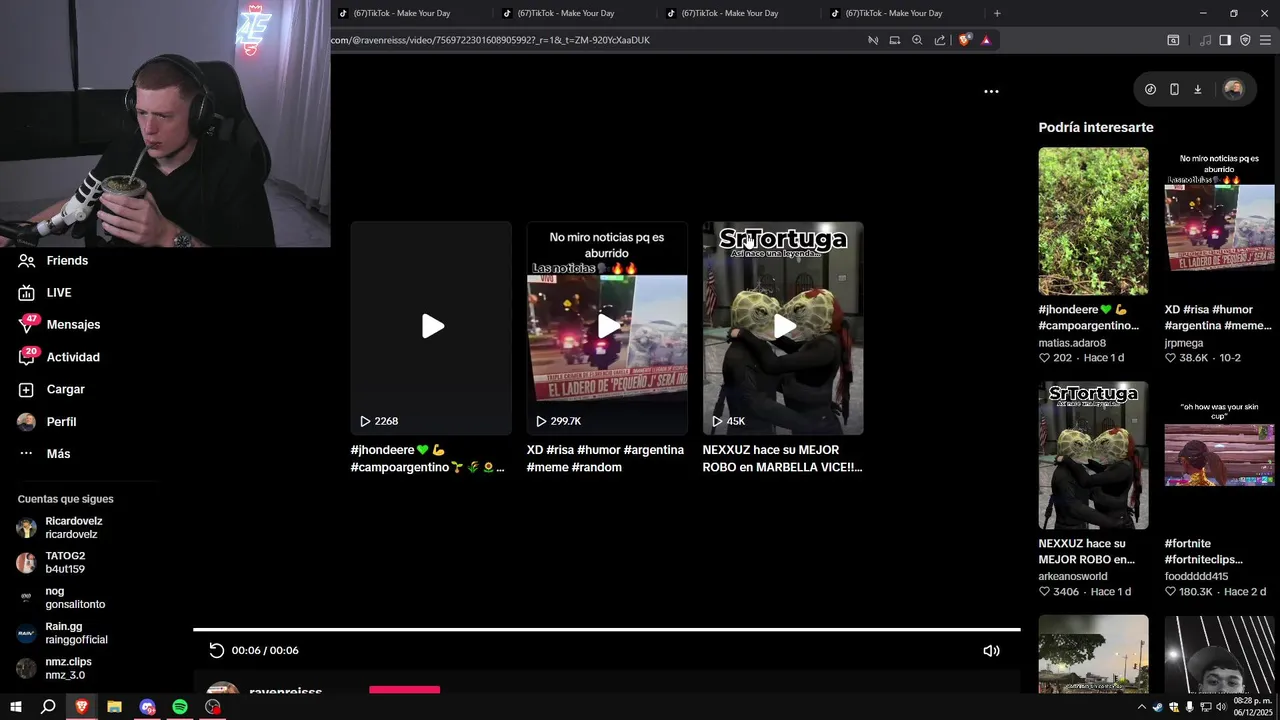1280x720 pixels.
Task: Toggle the browser sidebar panel
Action: point(1225,40)
